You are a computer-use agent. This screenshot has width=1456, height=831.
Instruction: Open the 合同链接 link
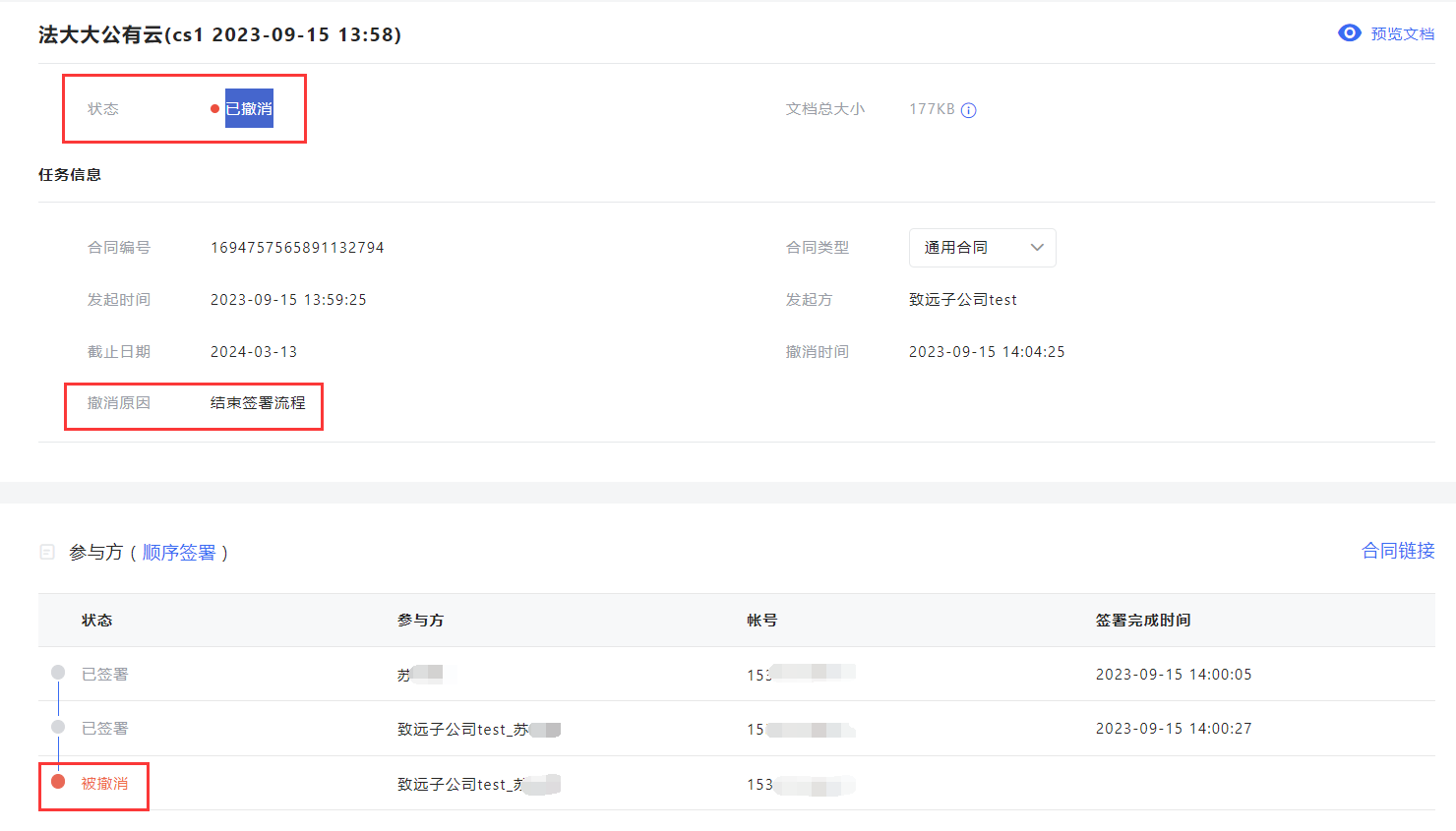[1398, 551]
